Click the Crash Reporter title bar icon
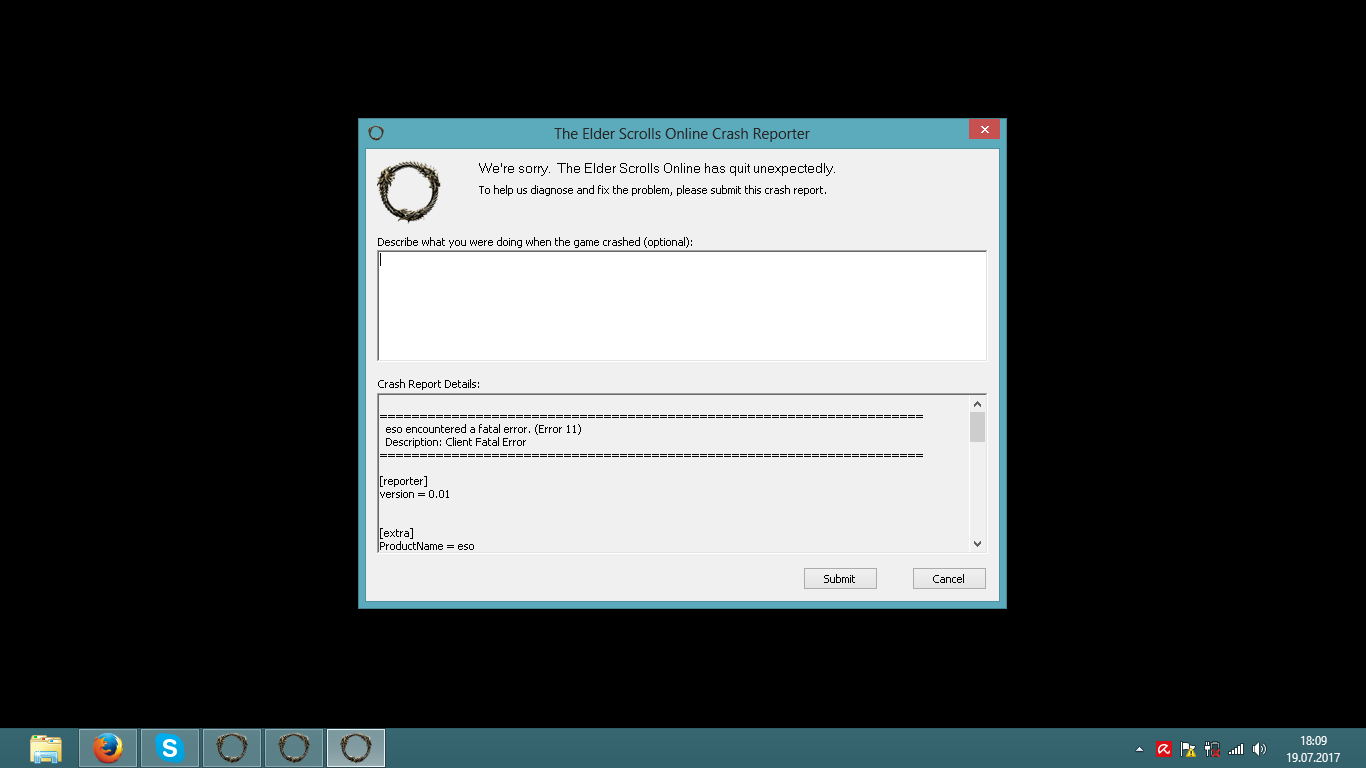This screenshot has width=1366, height=768. click(376, 133)
